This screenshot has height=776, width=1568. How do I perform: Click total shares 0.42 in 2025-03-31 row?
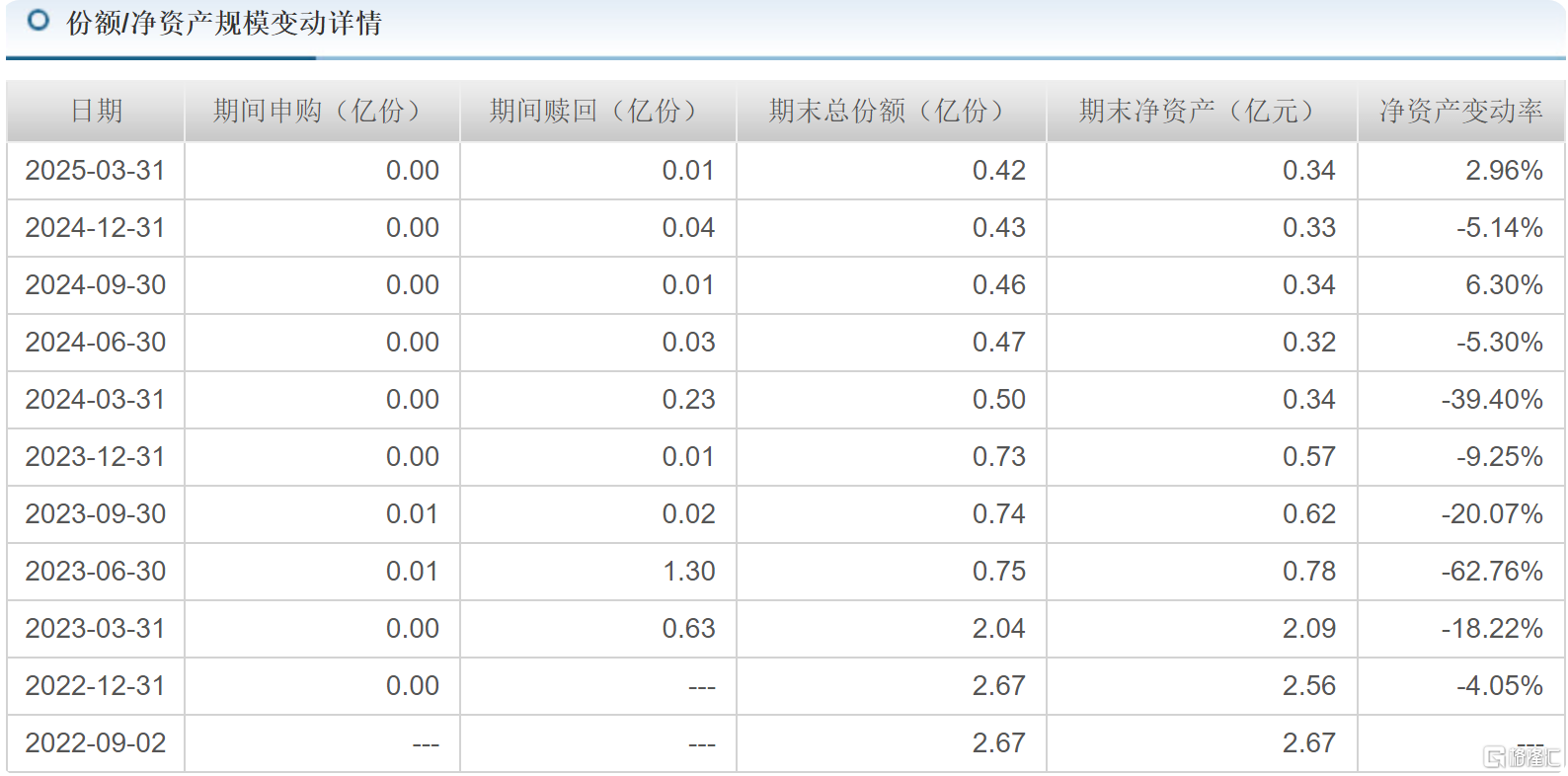pyautogui.click(x=999, y=171)
